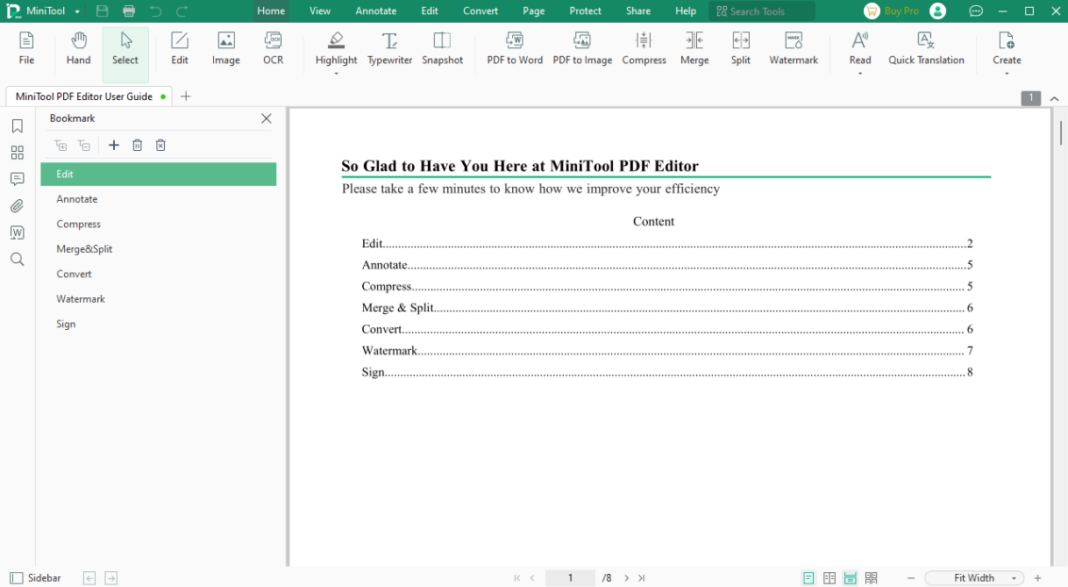1068x587 pixels.
Task: Switch to continuous scrolling page mode
Action: [x=850, y=578]
